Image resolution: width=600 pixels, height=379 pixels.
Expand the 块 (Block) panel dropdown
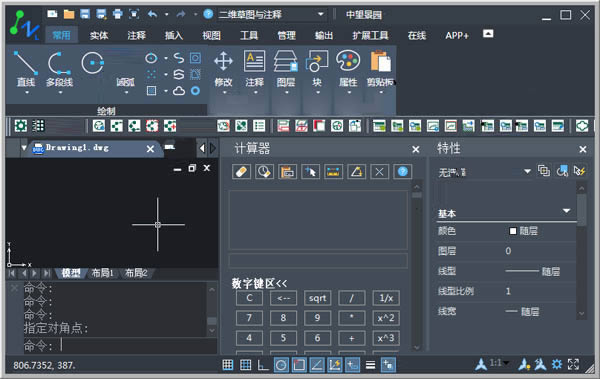pyautogui.click(x=318, y=92)
